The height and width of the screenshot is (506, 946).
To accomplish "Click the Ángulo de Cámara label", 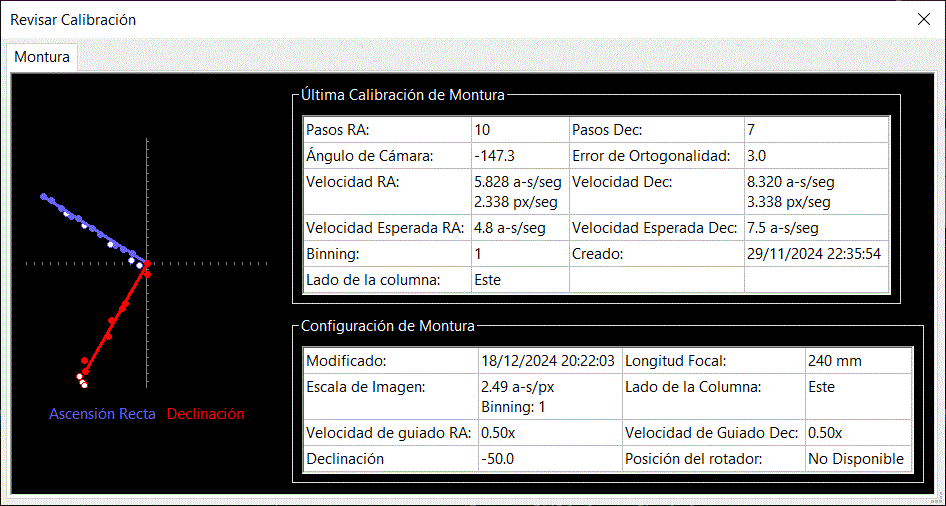I will (370, 156).
